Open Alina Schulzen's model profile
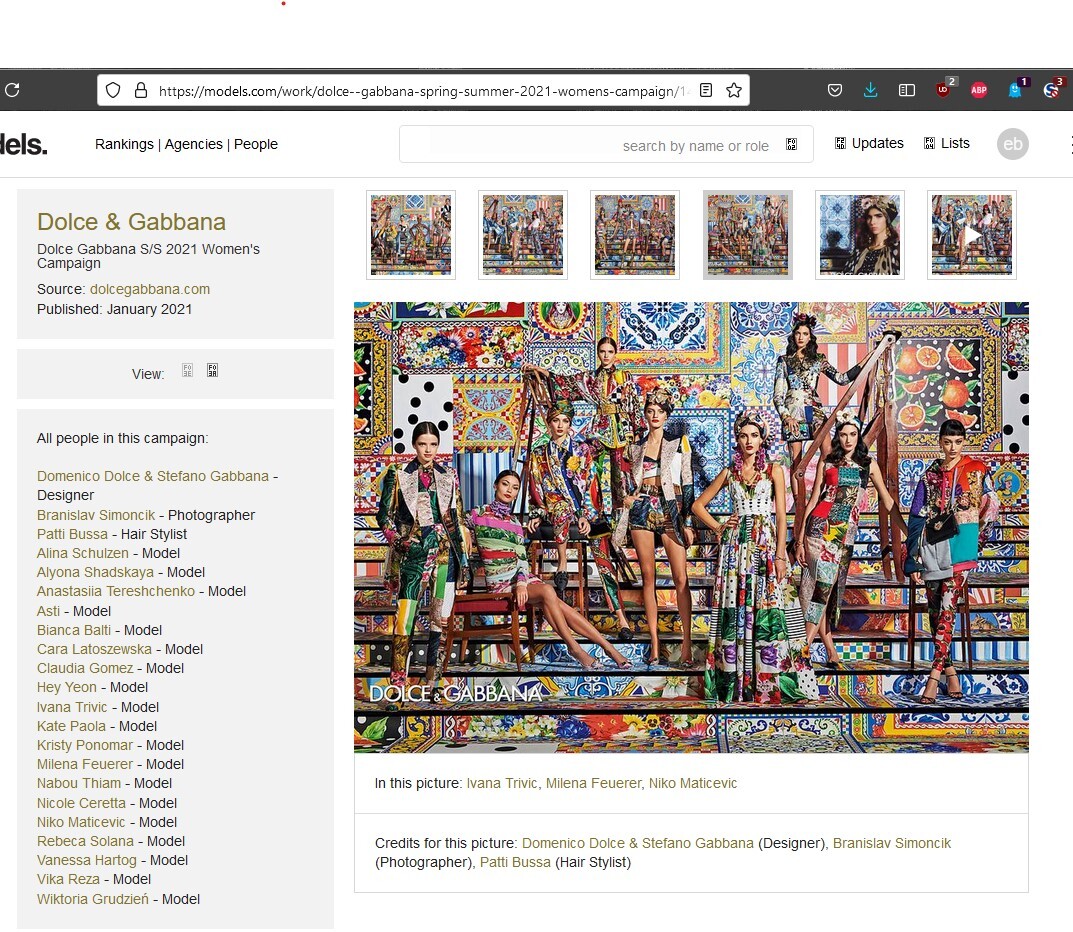This screenshot has width=1073, height=932. (83, 554)
